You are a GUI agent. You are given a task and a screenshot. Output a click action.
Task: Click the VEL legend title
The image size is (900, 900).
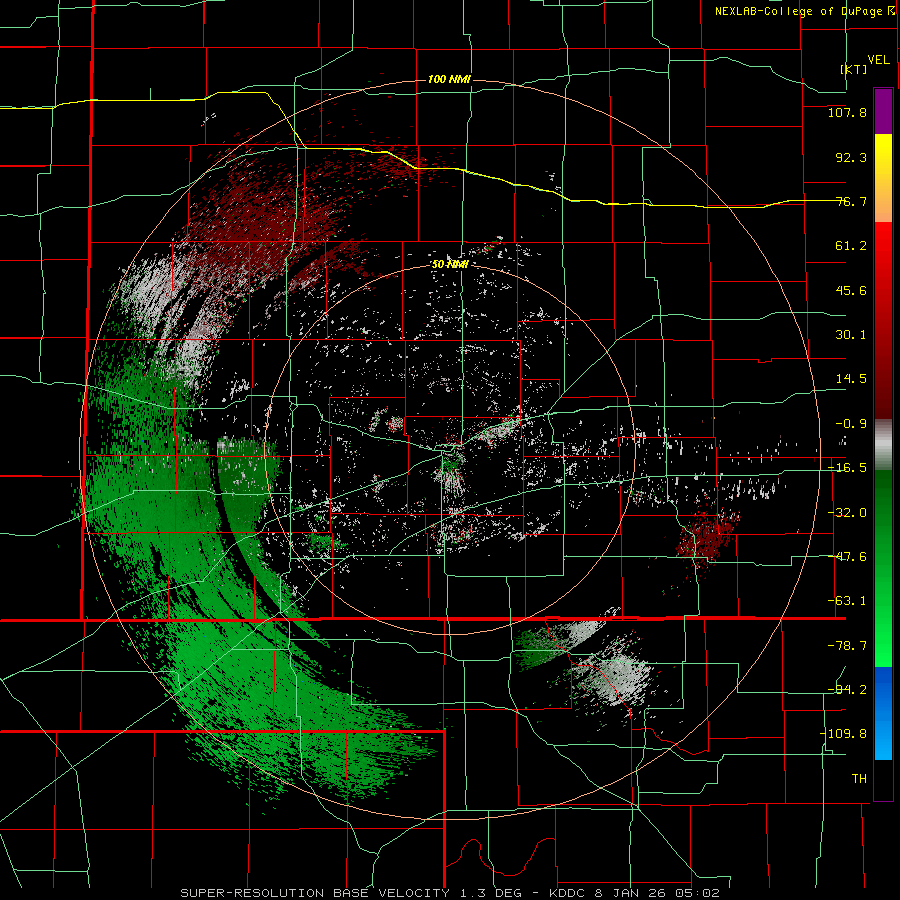coord(878,60)
